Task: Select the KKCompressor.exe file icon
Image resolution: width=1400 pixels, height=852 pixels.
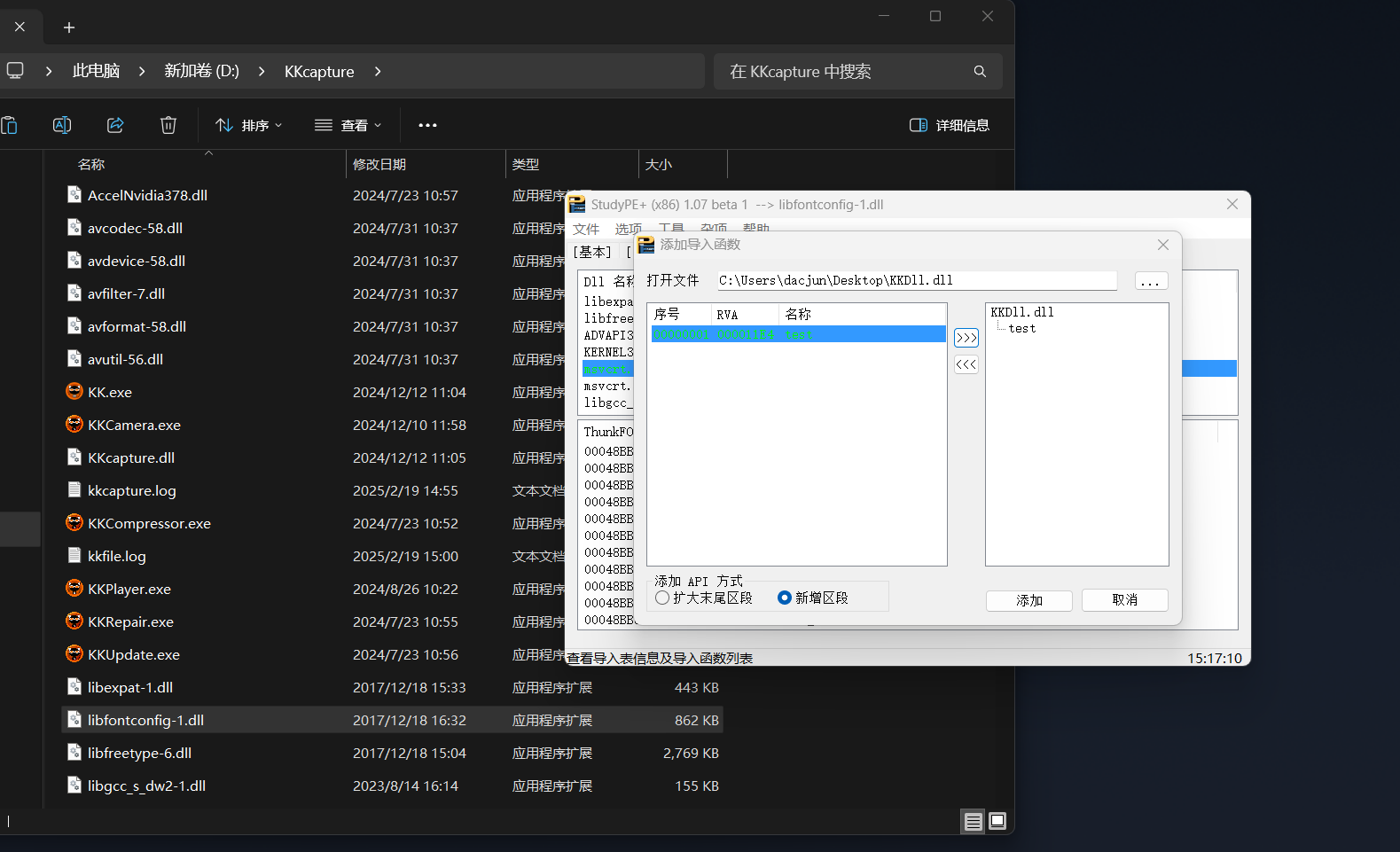Action: [74, 523]
